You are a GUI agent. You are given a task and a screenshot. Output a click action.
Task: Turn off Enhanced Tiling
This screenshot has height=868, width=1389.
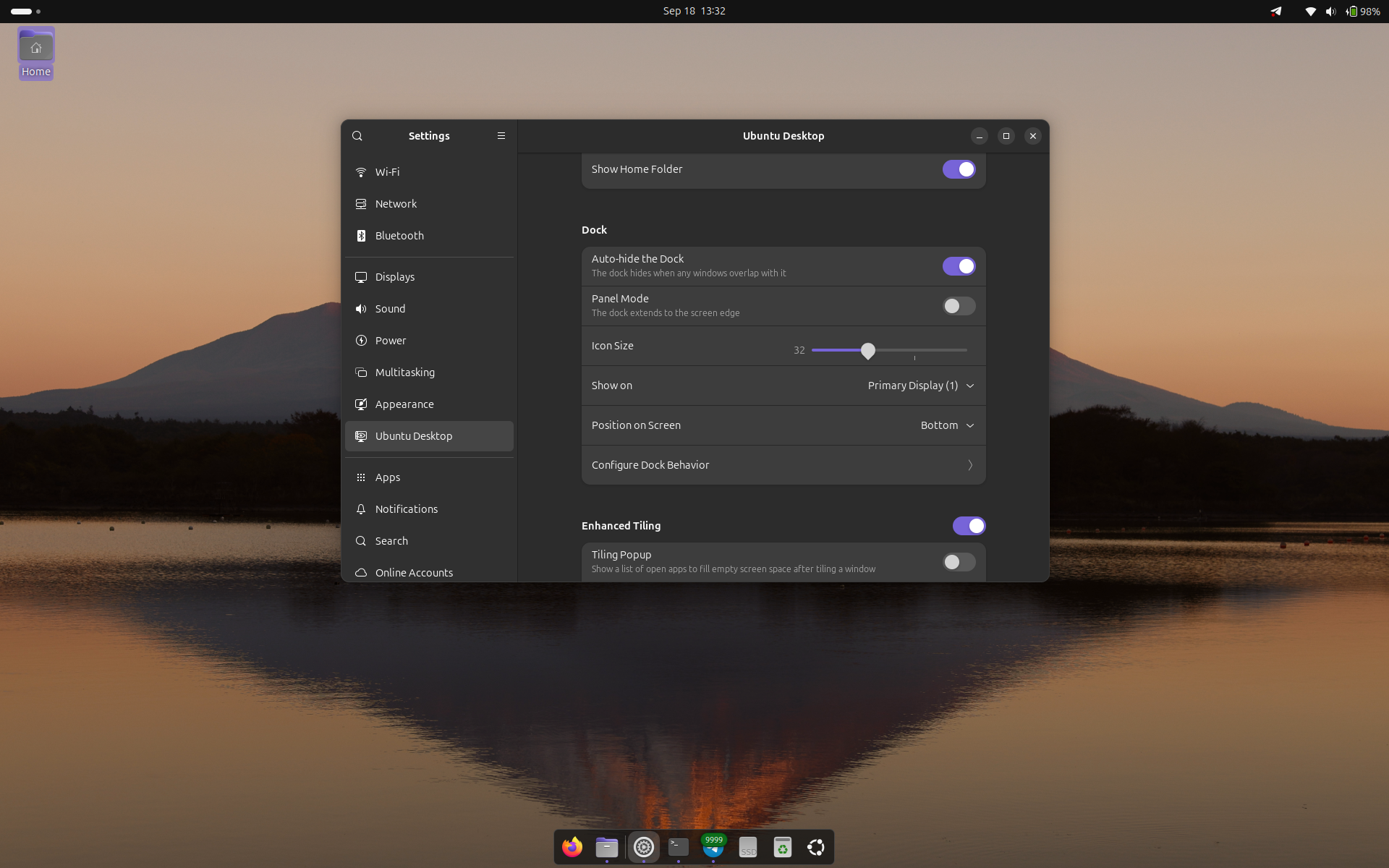pyautogui.click(x=969, y=526)
